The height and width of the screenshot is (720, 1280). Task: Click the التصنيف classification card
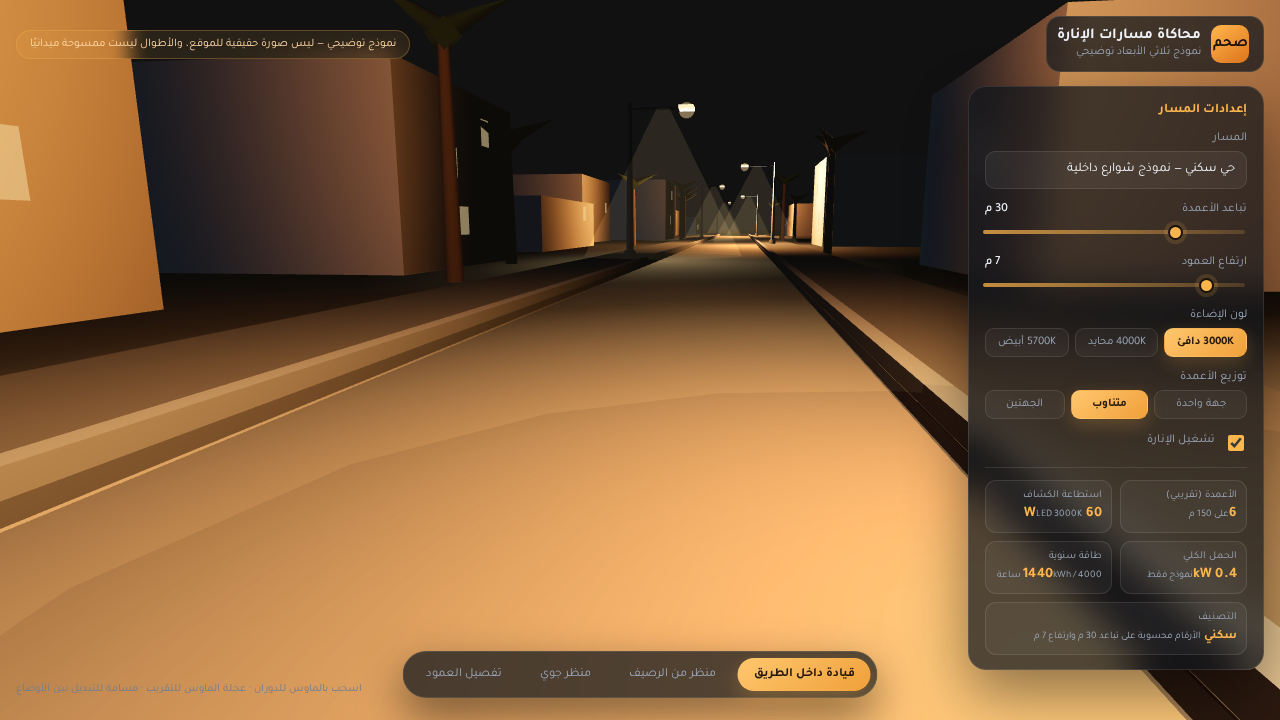pyautogui.click(x=1116, y=628)
